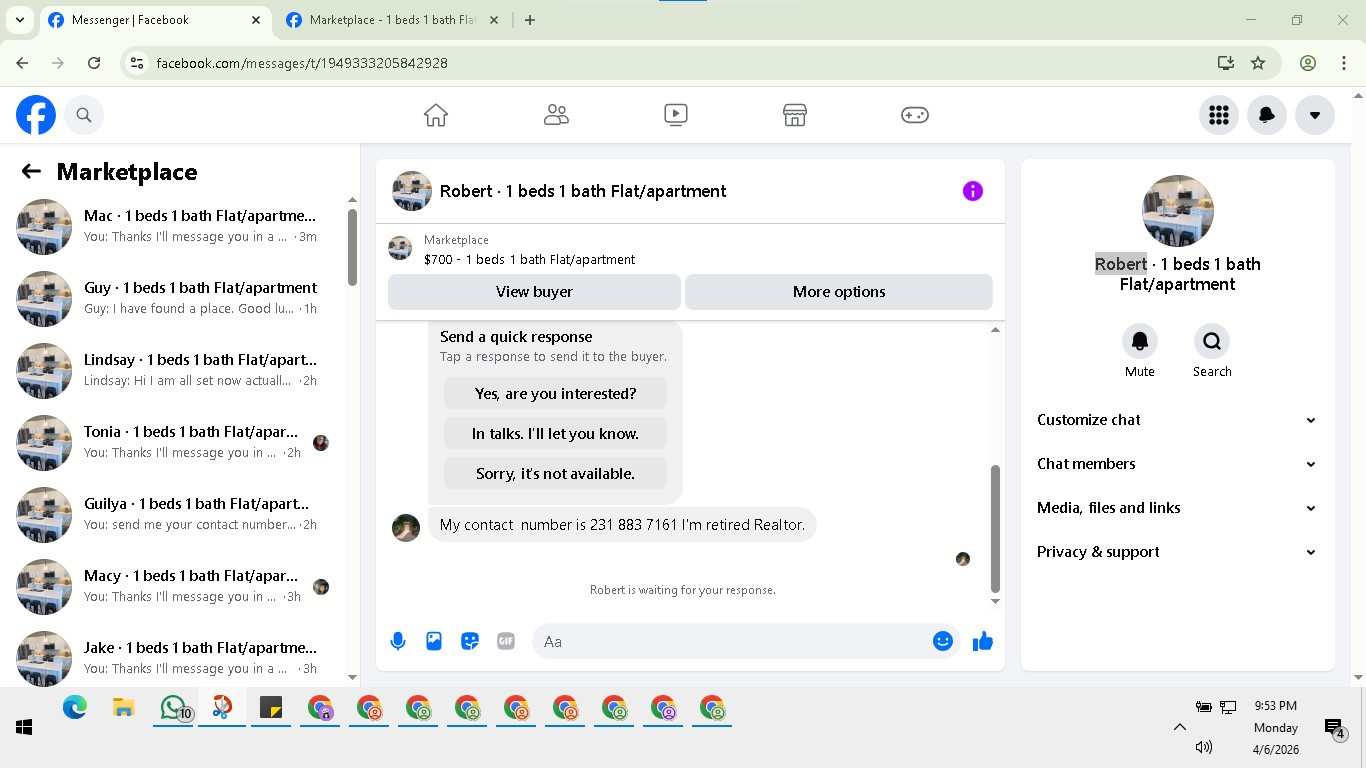The width and height of the screenshot is (1366, 768).
Task: Open the Facebook menu grid icon
Action: point(1219,115)
